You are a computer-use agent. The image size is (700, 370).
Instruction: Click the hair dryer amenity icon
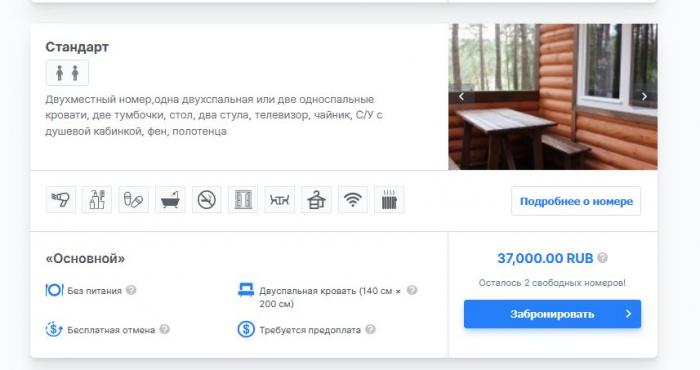point(60,200)
